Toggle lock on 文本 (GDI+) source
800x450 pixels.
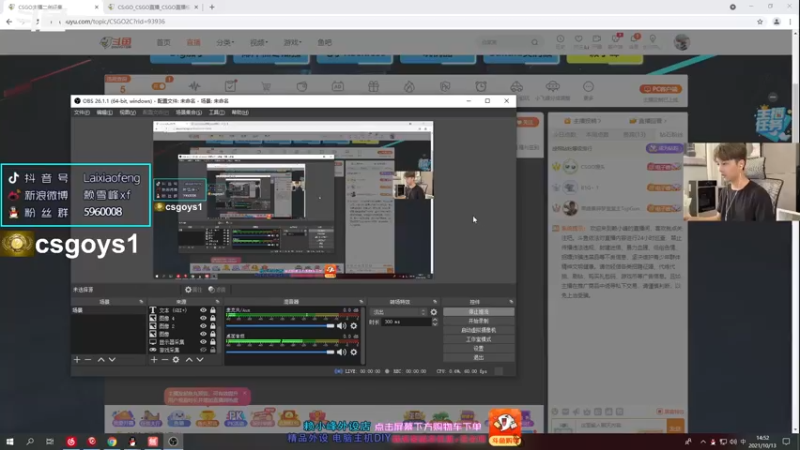click(x=213, y=310)
